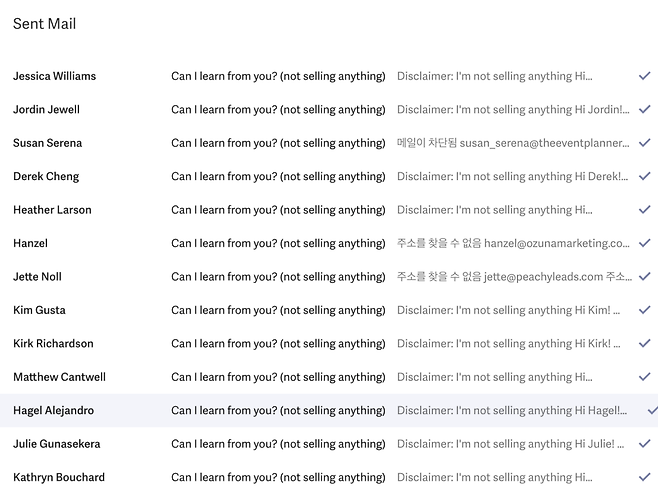
Task: Click the checkmark on Kathryn Bouchard row
Action: [x=644, y=477]
